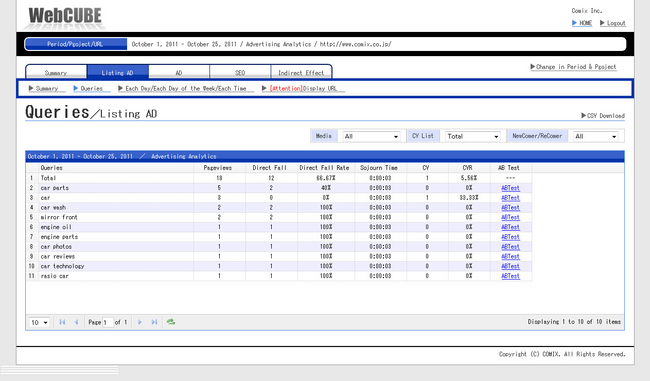Click the page number input field
The width and height of the screenshot is (650, 381).
point(108,322)
